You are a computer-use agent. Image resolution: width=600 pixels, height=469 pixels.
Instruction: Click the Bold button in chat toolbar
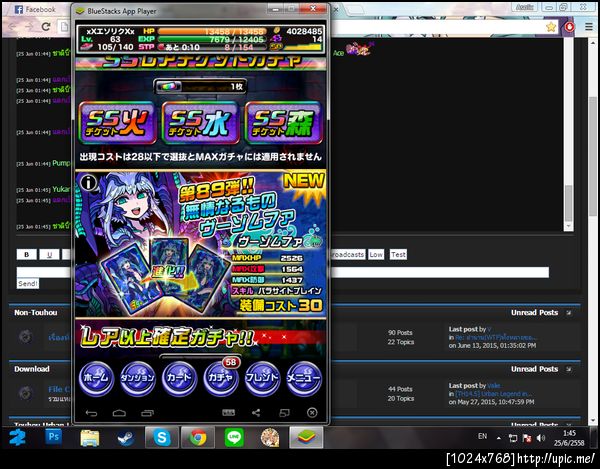(x=26, y=254)
